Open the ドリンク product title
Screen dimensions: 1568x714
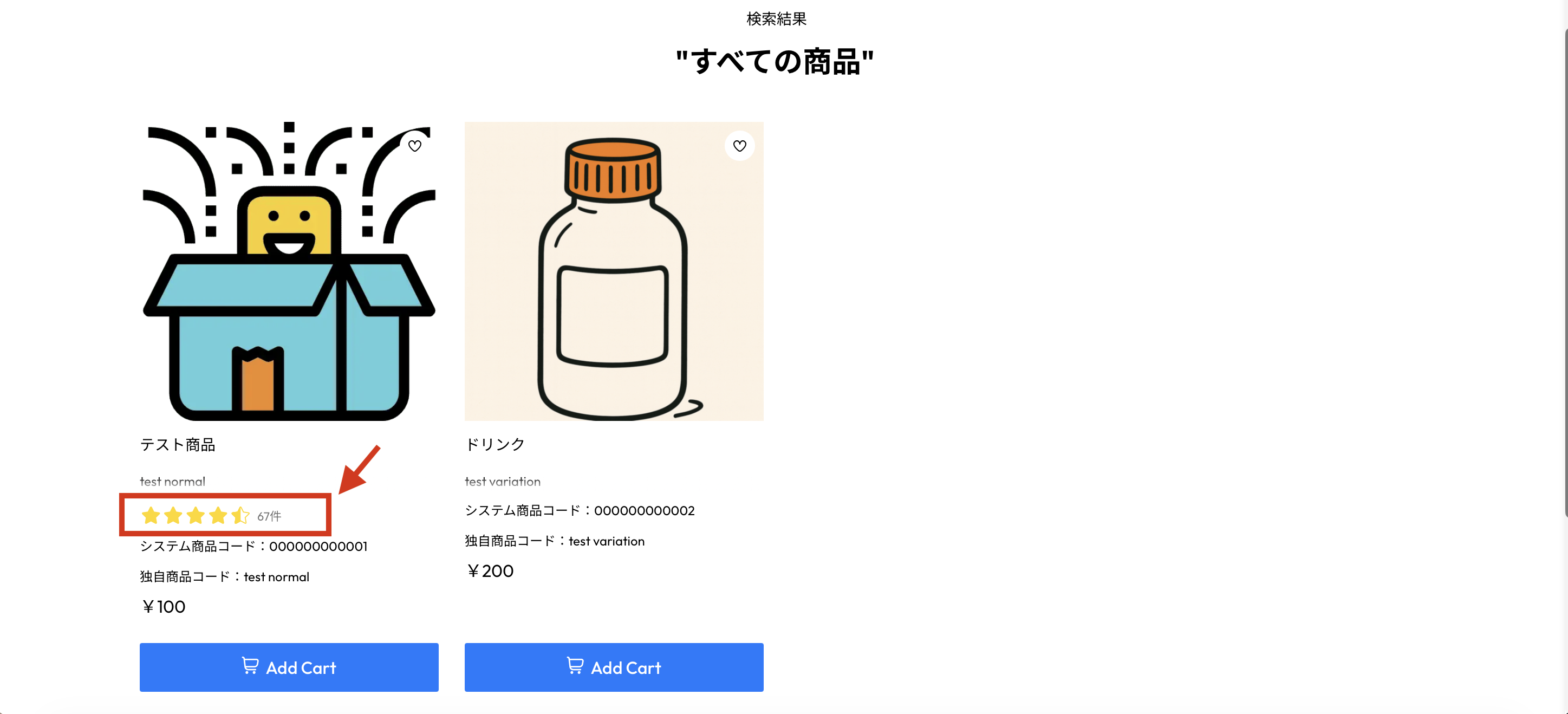click(495, 445)
